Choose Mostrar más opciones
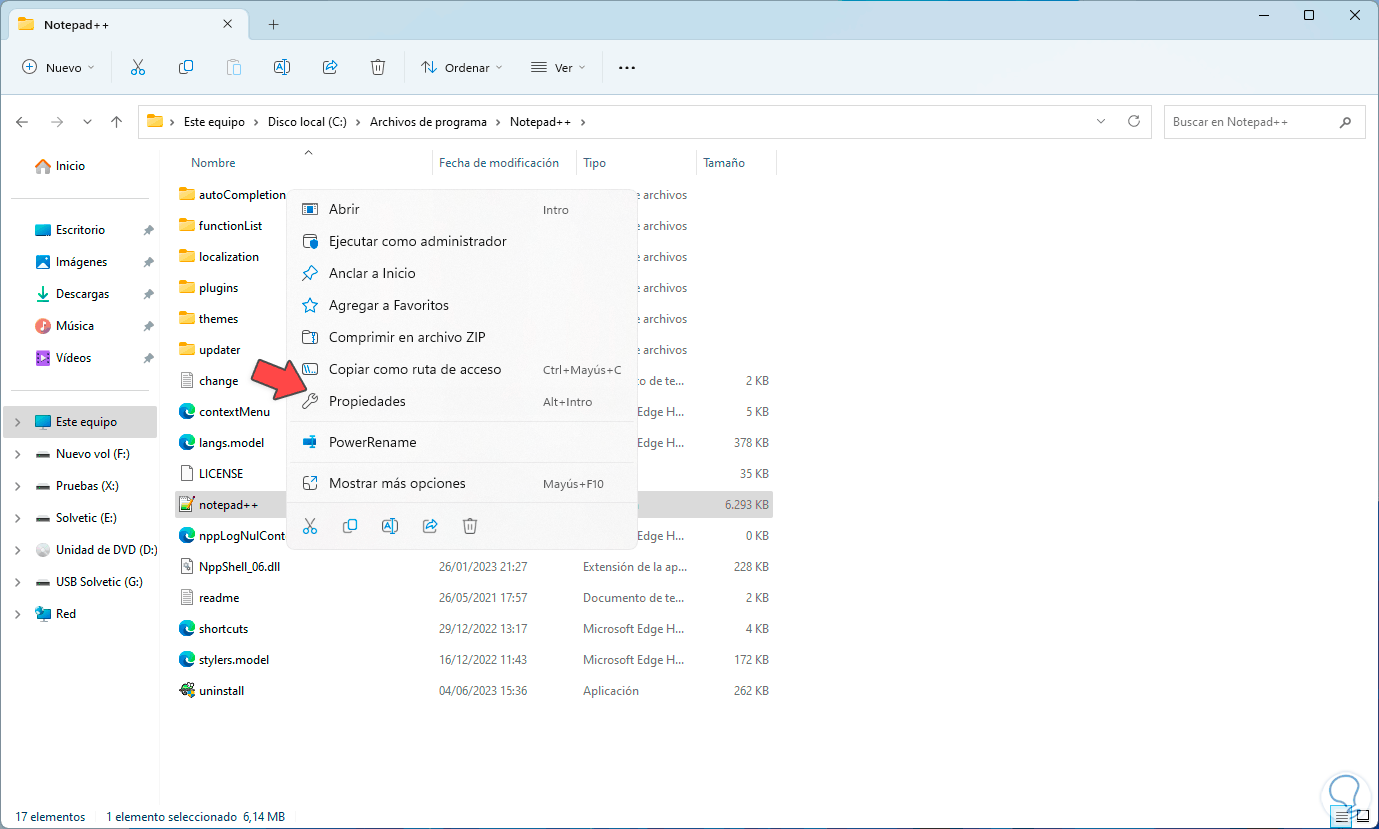1379x829 pixels. 462,484
